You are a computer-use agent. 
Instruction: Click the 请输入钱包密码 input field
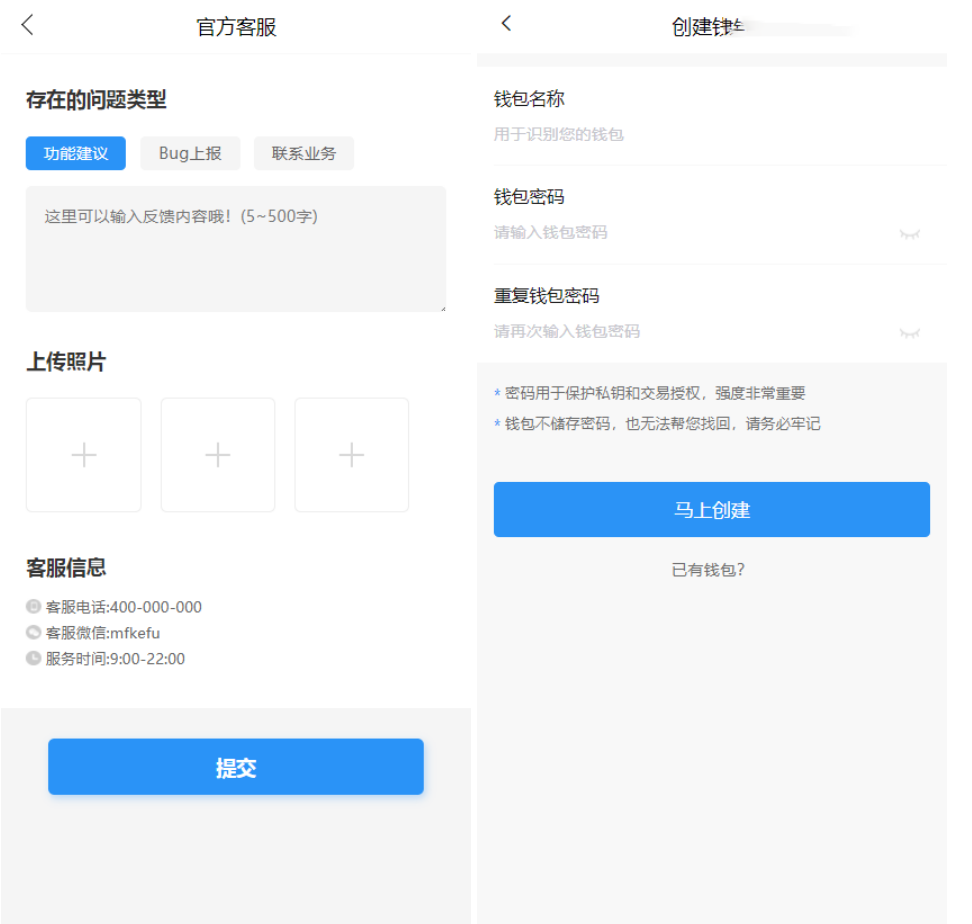click(690, 233)
